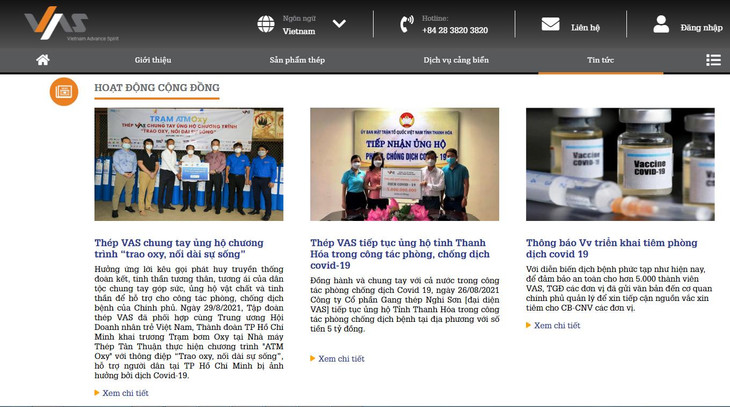Click the globe language icon

[x=266, y=24]
